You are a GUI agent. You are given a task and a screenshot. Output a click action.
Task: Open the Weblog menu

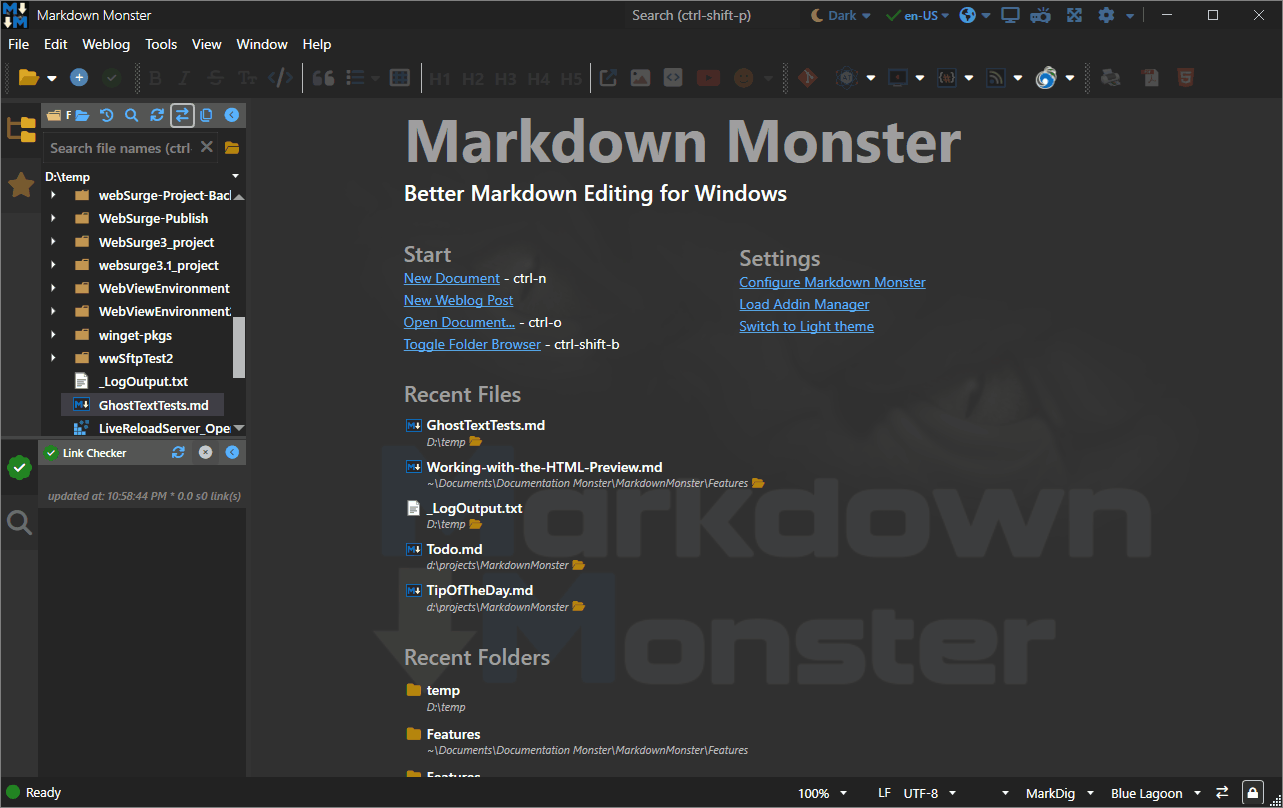point(106,44)
